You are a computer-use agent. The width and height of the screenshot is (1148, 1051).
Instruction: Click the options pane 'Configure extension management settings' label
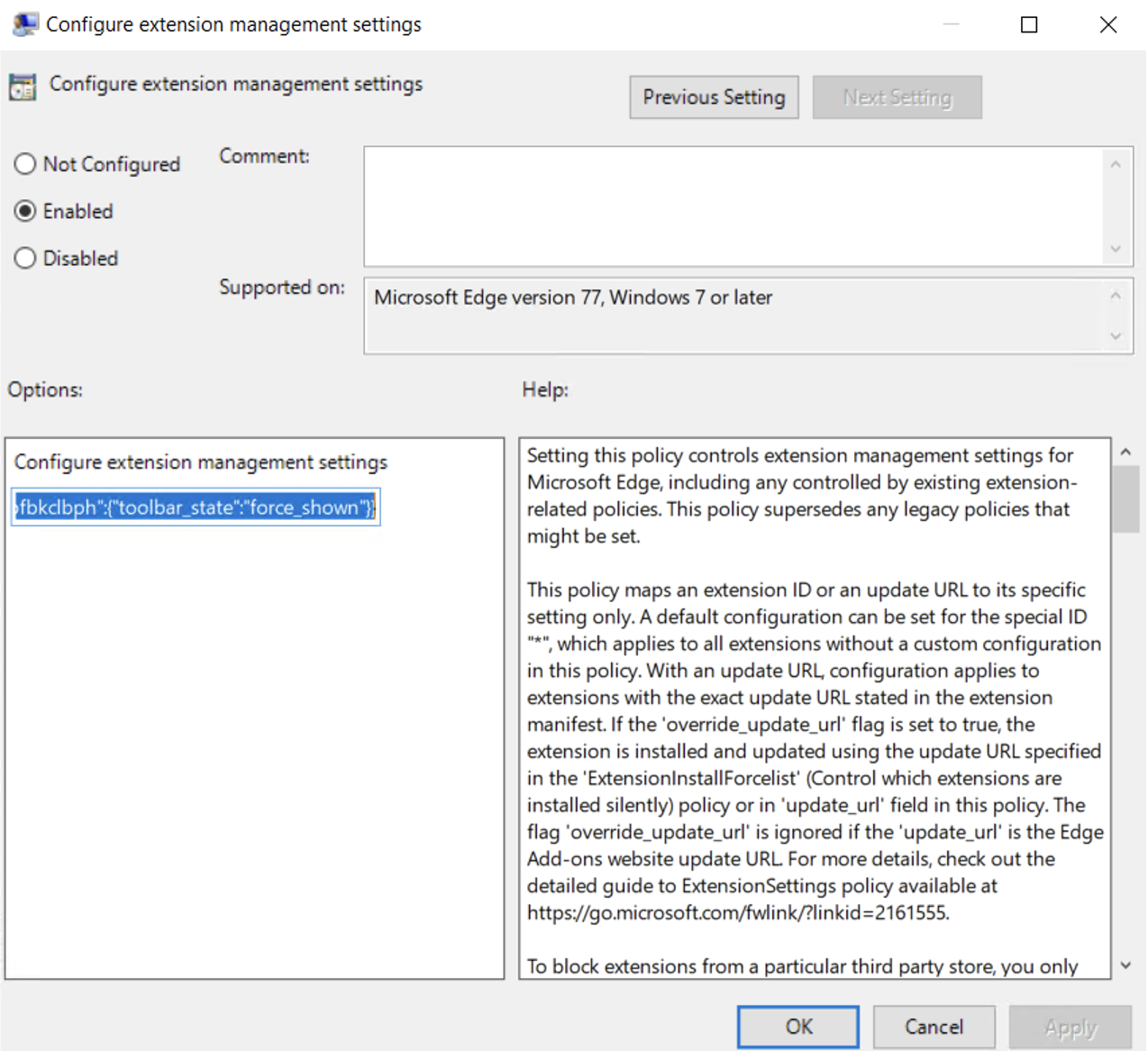click(x=201, y=462)
